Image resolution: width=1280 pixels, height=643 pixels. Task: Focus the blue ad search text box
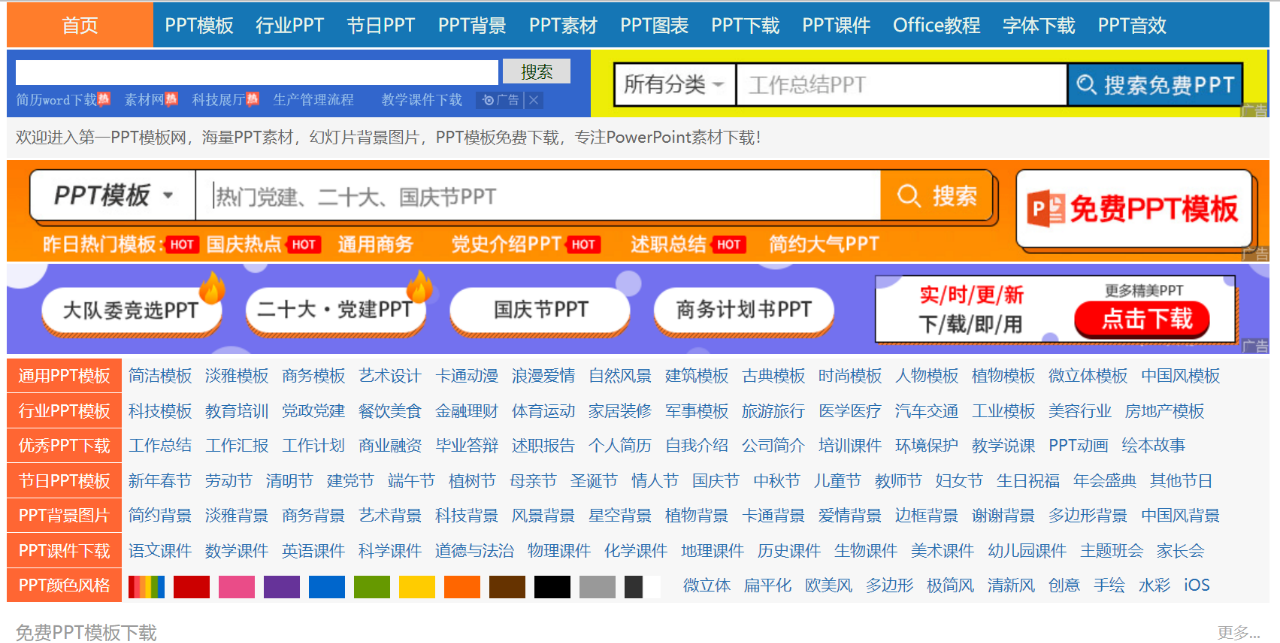coord(257,72)
